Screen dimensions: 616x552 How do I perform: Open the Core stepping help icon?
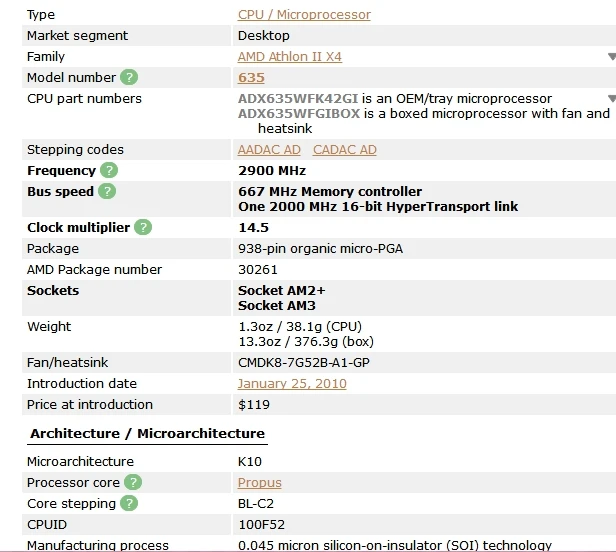[129, 503]
